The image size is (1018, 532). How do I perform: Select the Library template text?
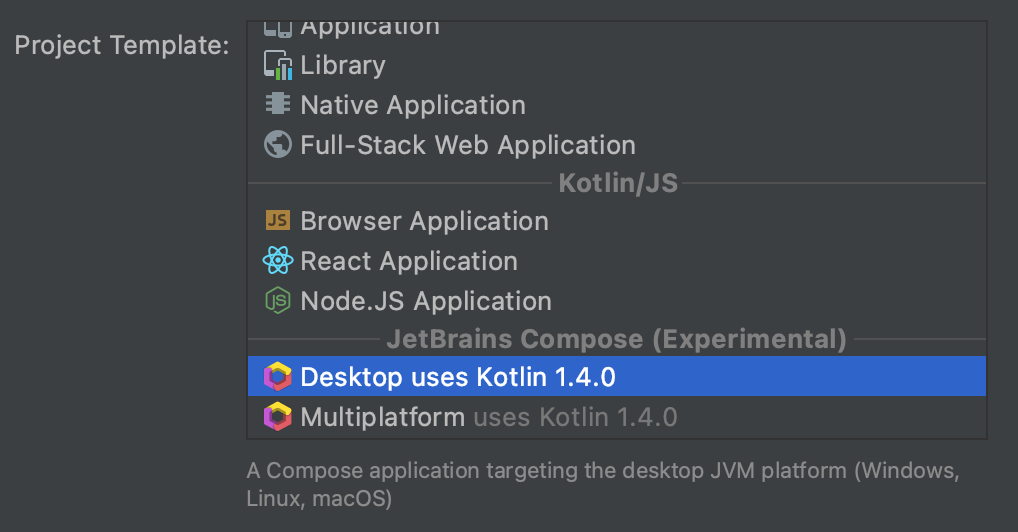coord(343,66)
